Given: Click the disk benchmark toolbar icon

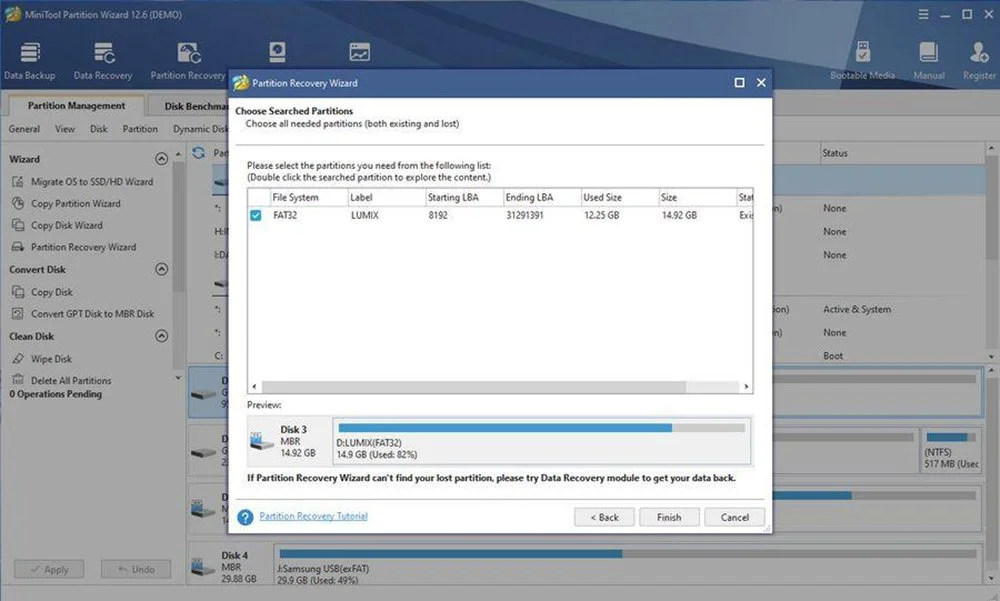Looking at the screenshot, I should coord(277,52).
